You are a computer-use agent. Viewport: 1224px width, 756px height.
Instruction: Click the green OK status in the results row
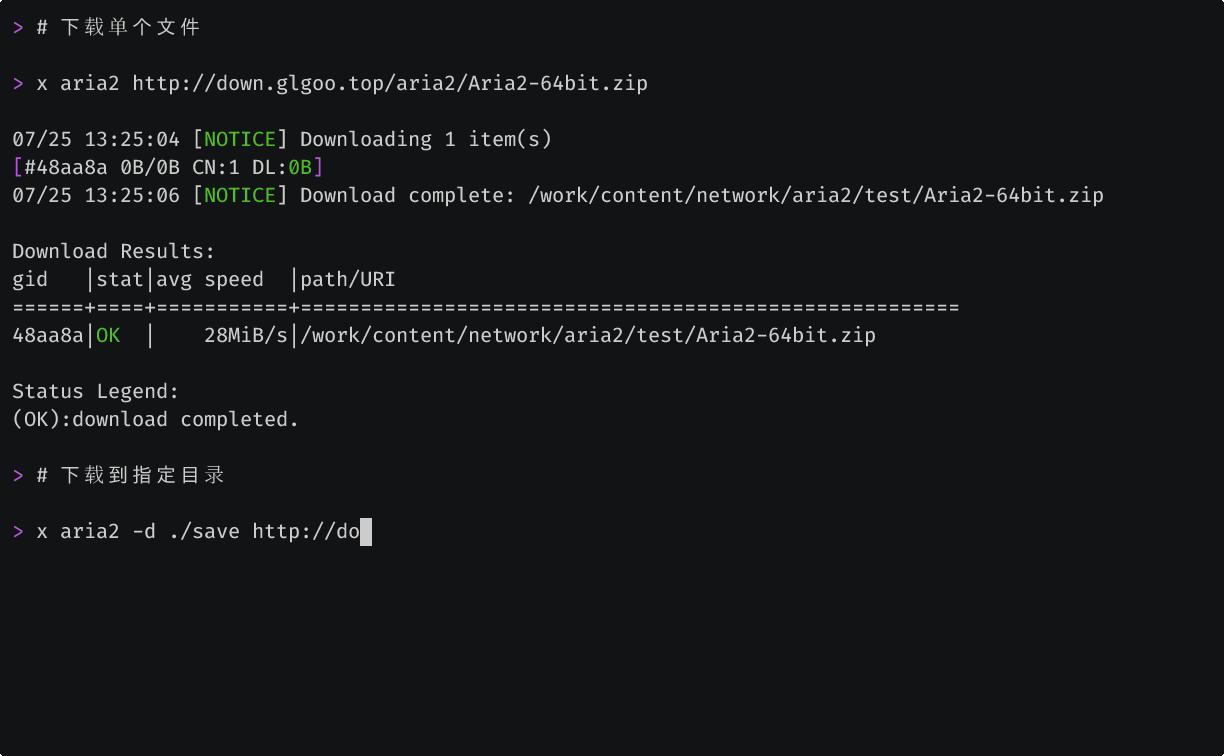coord(108,335)
